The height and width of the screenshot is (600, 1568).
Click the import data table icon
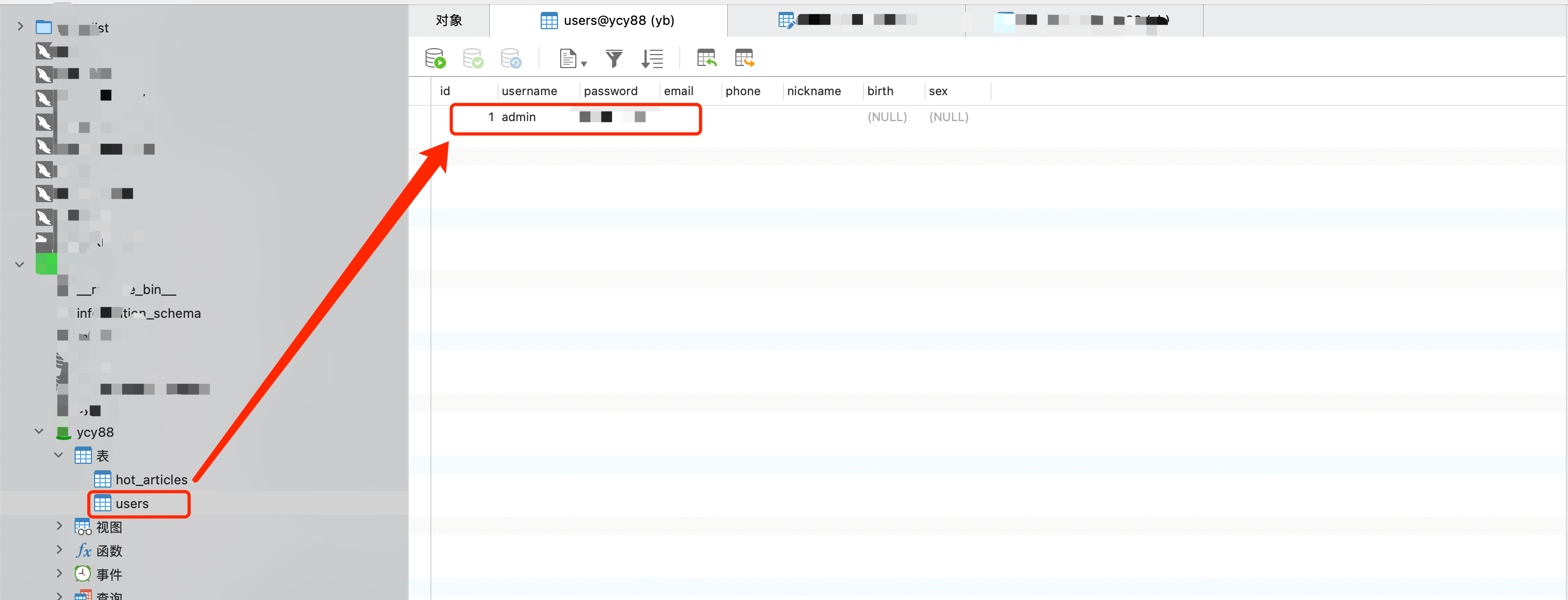[706, 58]
